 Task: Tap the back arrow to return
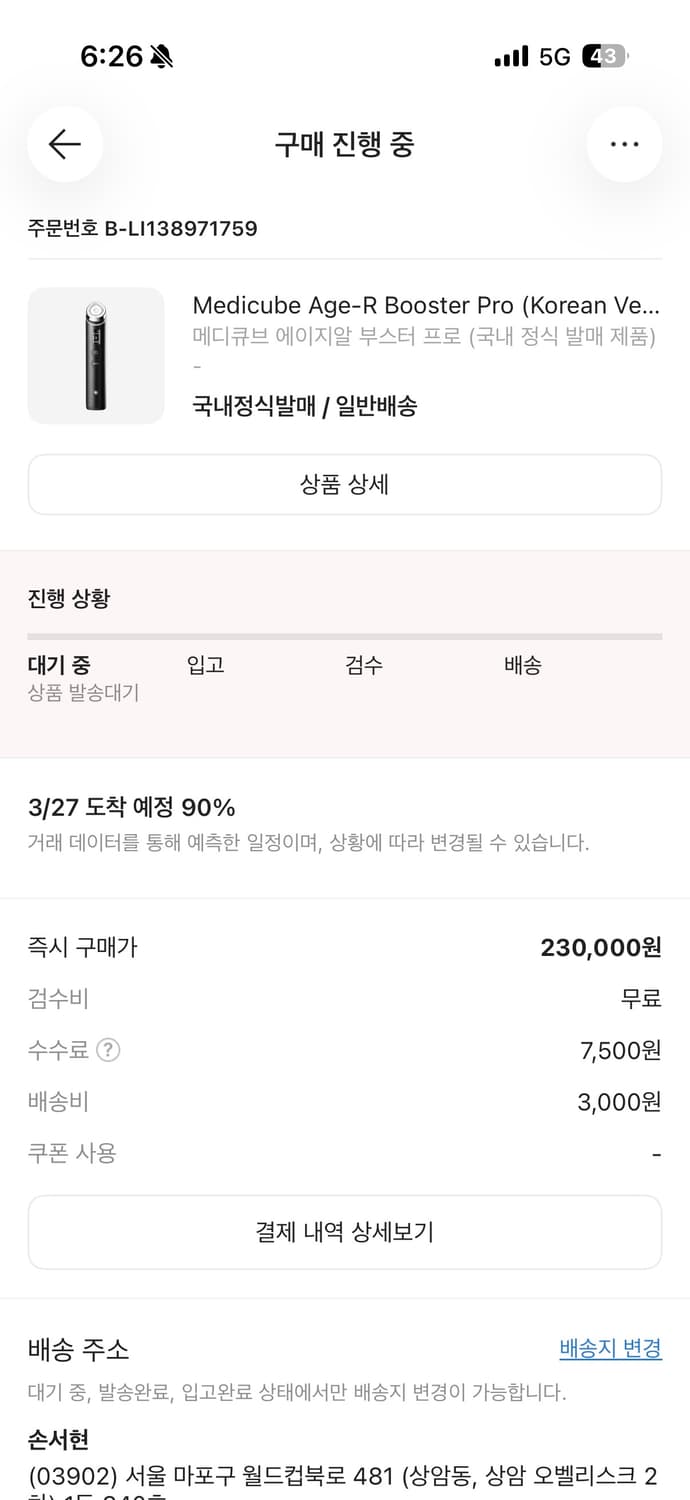[x=64, y=144]
